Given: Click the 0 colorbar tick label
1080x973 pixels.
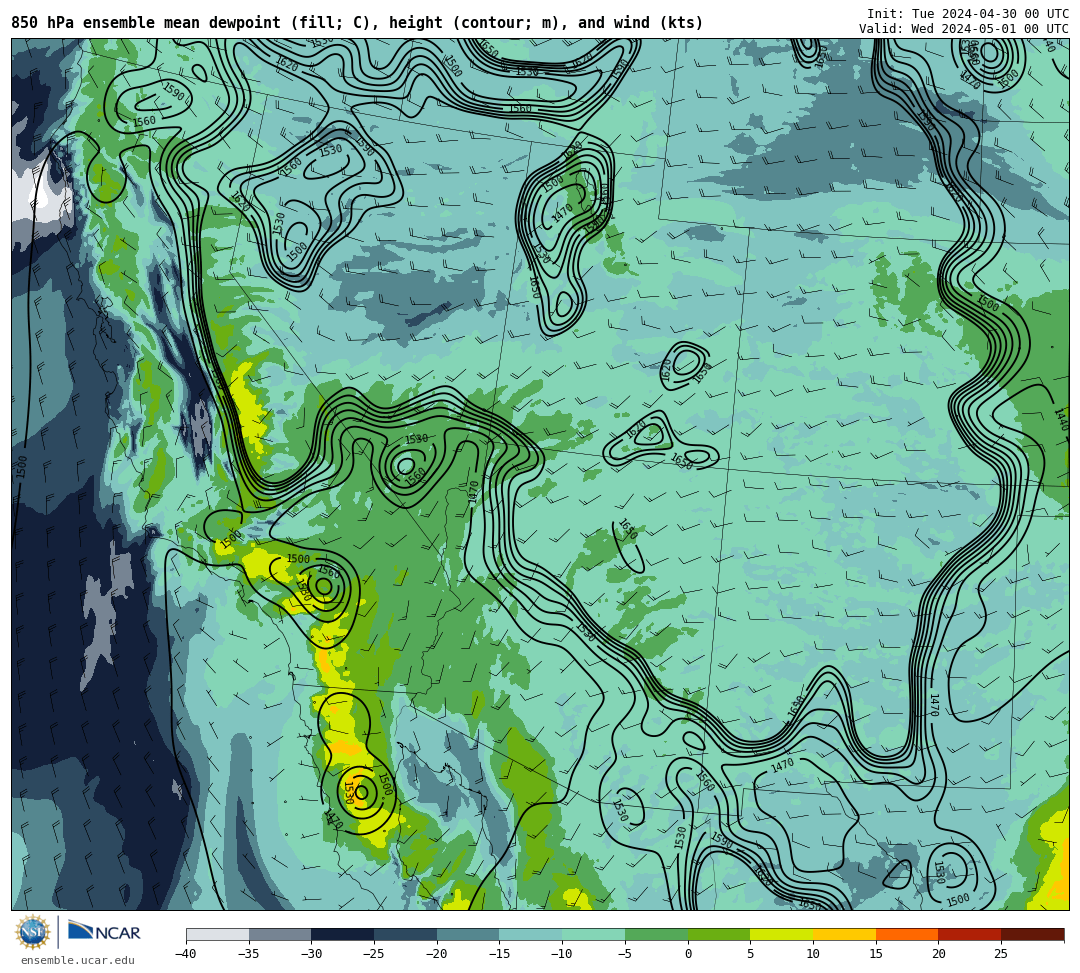Looking at the screenshot, I should point(688,954).
